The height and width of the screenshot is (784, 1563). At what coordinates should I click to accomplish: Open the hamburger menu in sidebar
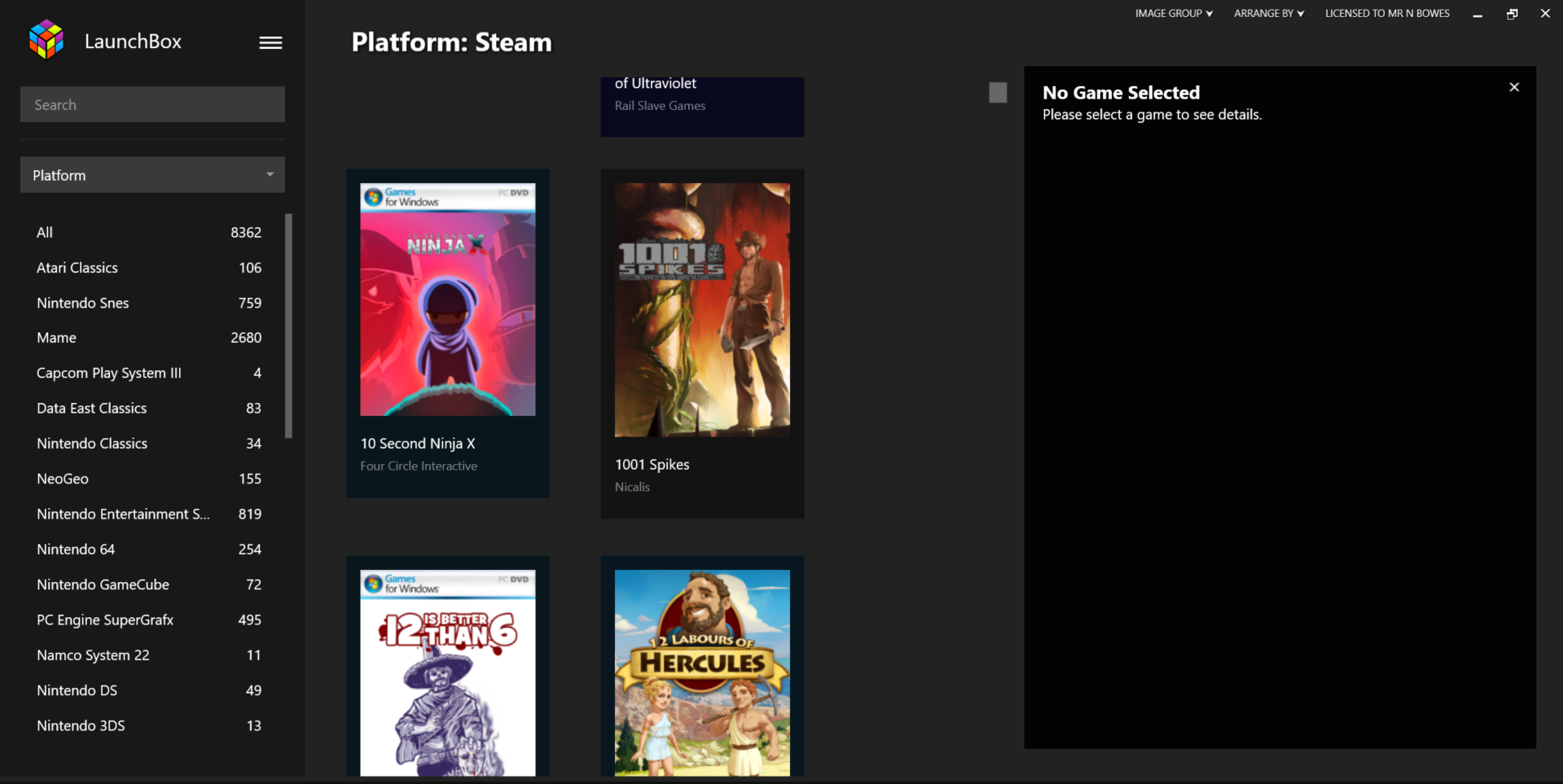click(x=270, y=42)
